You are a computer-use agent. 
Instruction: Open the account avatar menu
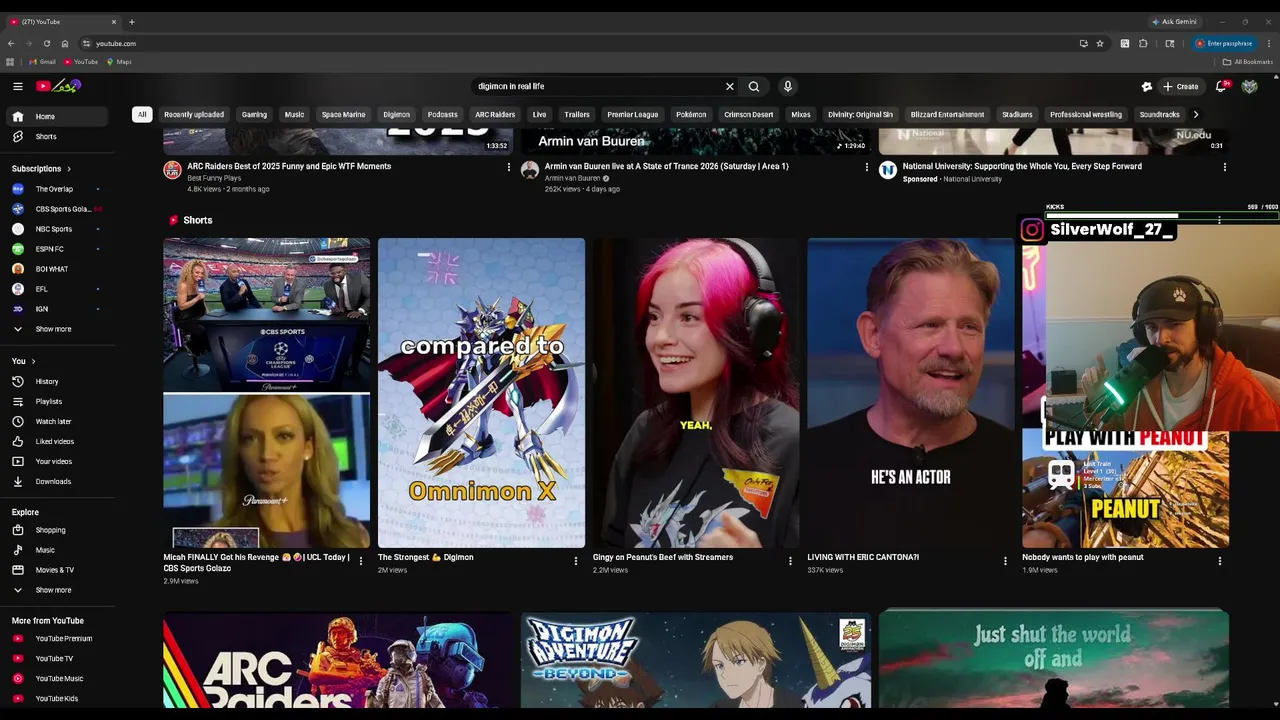point(1250,86)
